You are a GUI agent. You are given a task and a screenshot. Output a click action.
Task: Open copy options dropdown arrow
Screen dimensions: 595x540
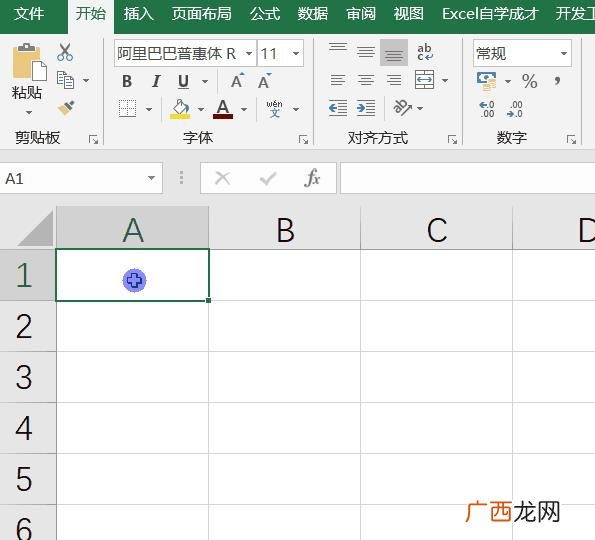(86, 80)
